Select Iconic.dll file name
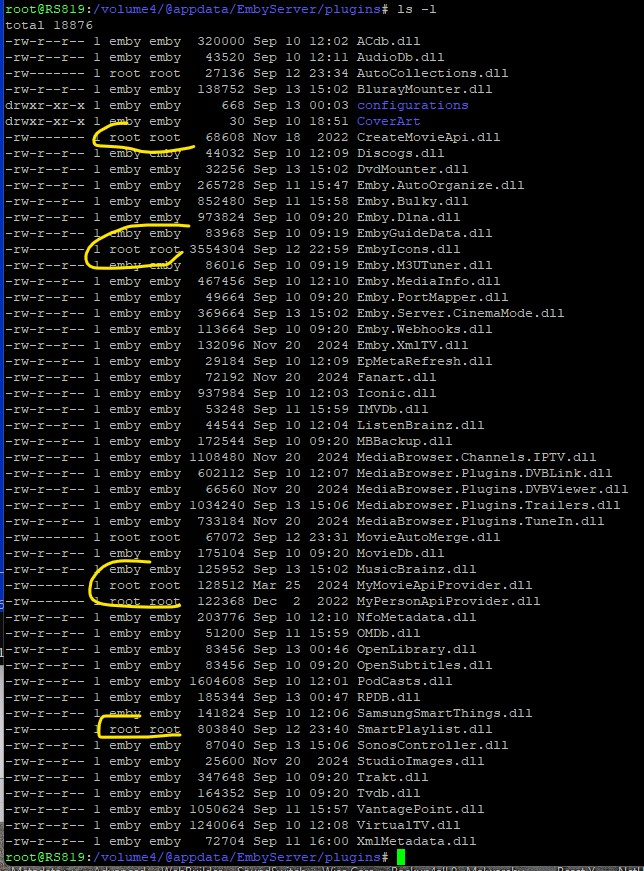Screen dimensions: 644x871 point(396,393)
